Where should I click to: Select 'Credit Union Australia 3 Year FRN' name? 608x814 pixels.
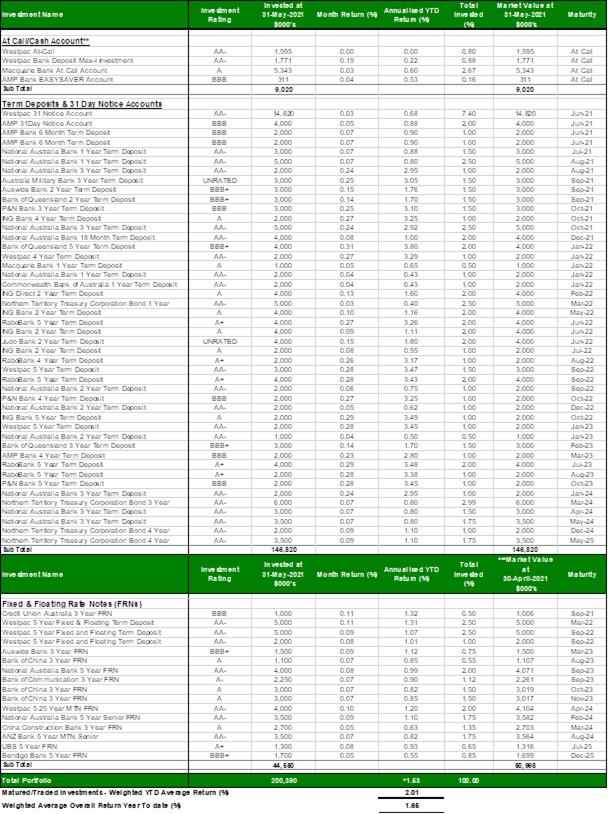(59, 614)
